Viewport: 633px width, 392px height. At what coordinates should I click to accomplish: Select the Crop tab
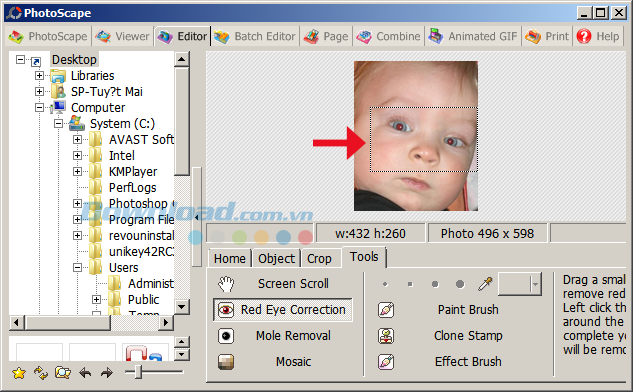pyautogui.click(x=319, y=258)
